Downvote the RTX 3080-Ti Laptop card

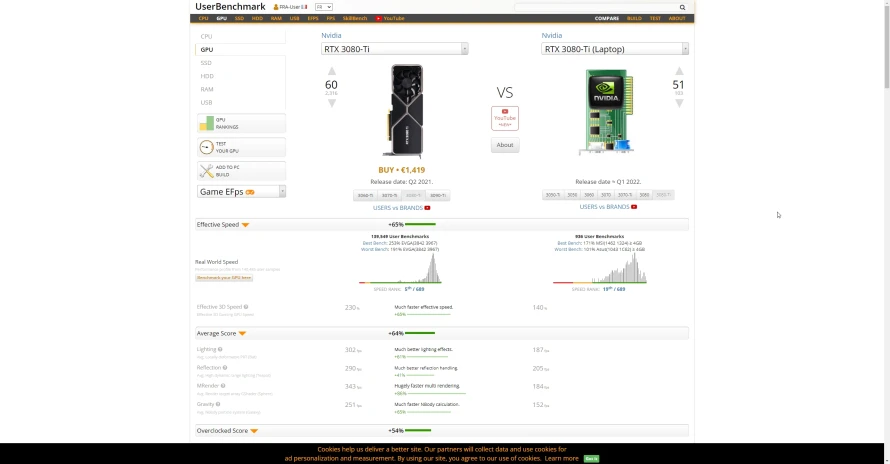tap(679, 103)
